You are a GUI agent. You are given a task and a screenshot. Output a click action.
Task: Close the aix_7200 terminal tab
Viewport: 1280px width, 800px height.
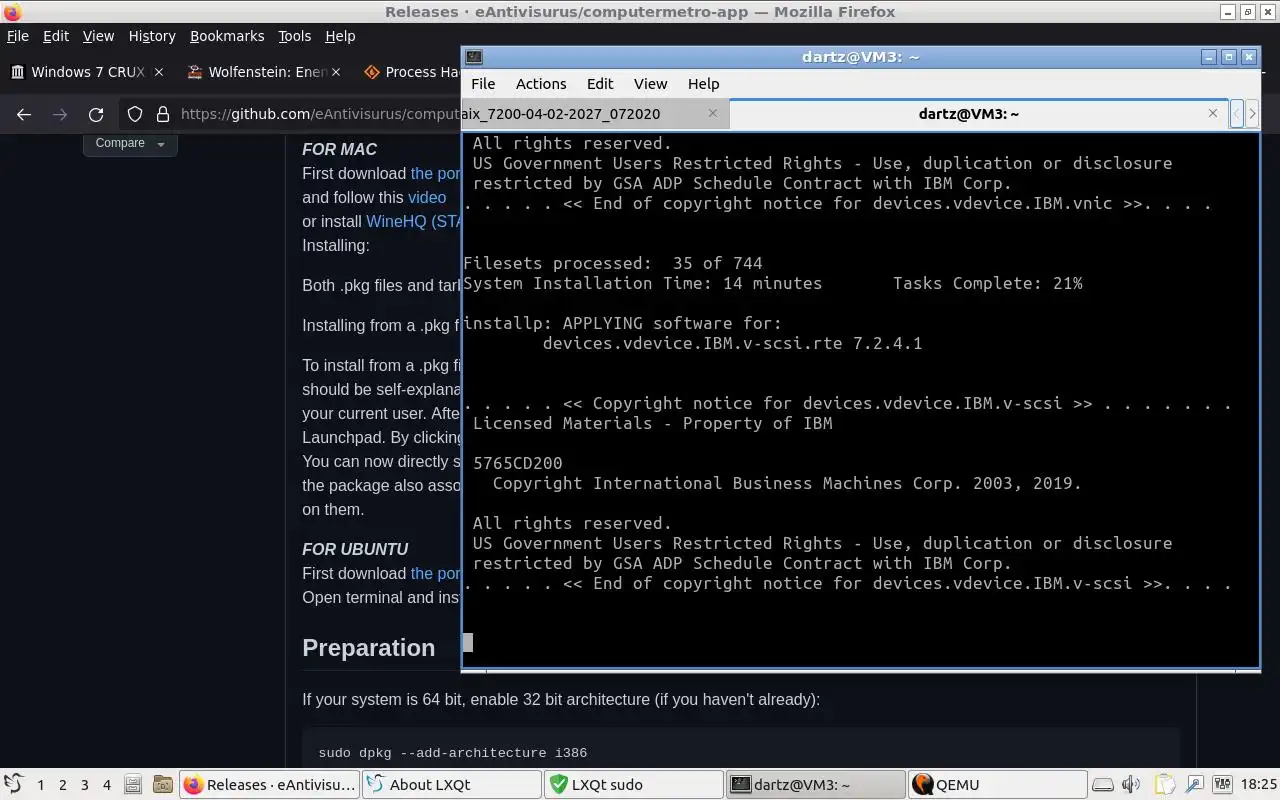pyautogui.click(x=712, y=114)
